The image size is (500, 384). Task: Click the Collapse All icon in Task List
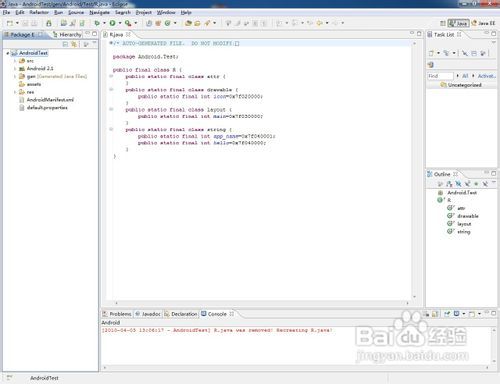click(474, 53)
